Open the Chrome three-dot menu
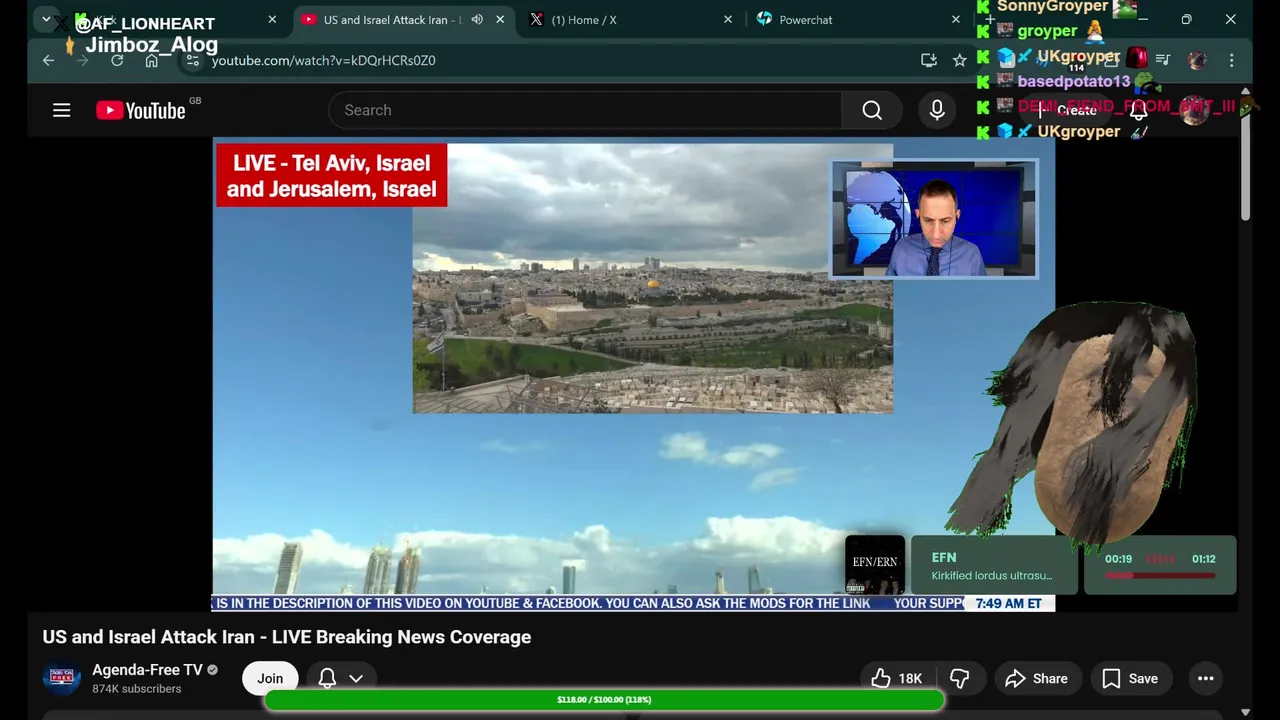 (x=1232, y=60)
